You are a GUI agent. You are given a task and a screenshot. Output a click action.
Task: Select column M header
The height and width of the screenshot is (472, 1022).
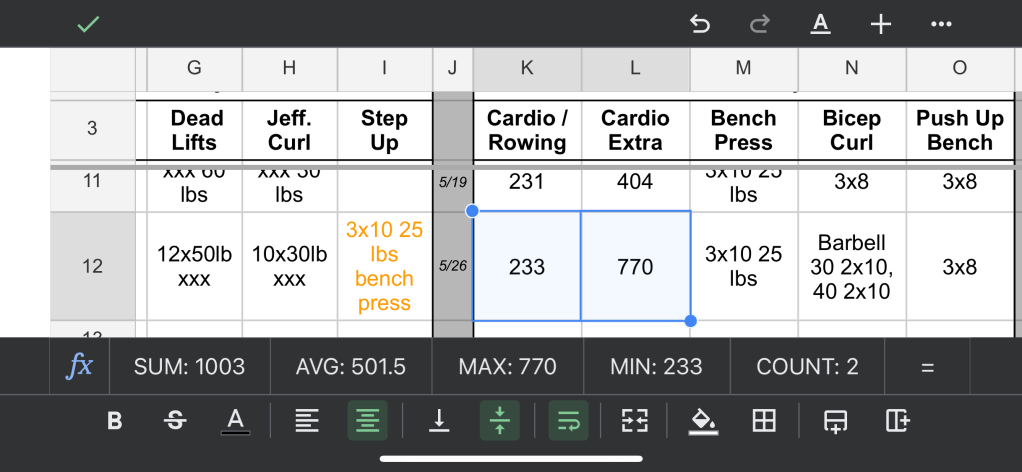click(x=743, y=68)
